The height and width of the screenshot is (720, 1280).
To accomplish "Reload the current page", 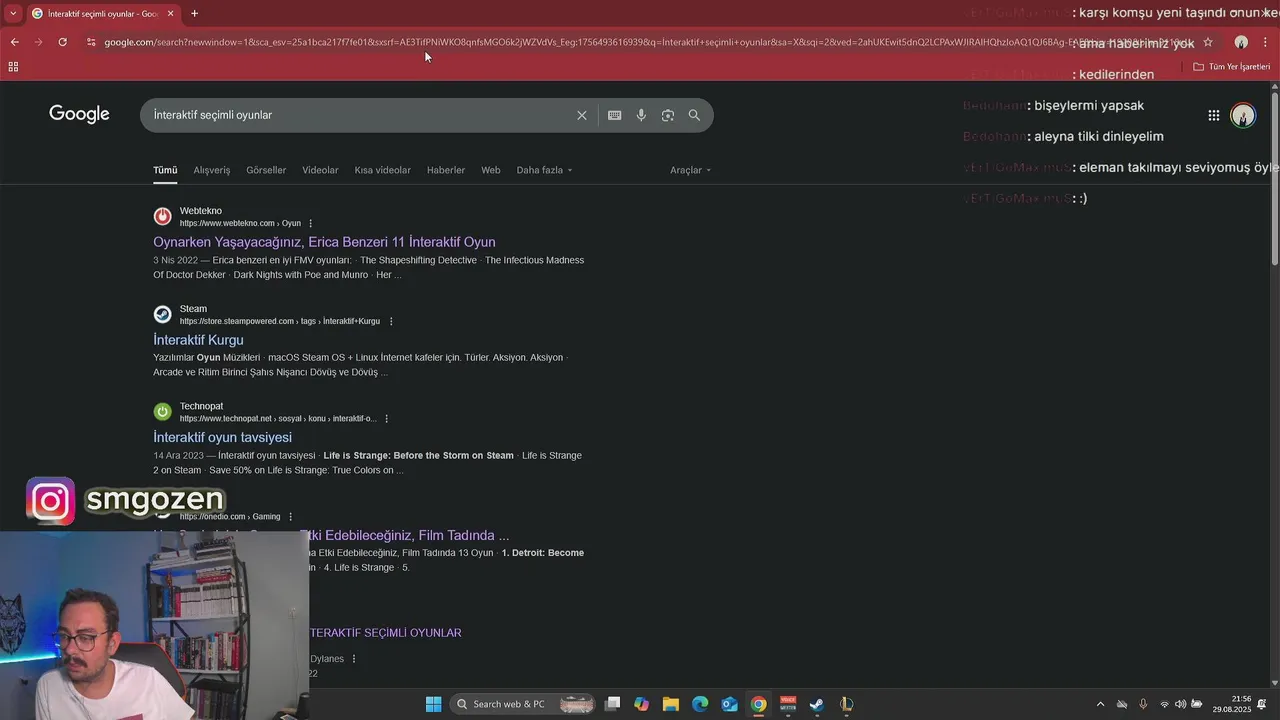I will 63,42.
